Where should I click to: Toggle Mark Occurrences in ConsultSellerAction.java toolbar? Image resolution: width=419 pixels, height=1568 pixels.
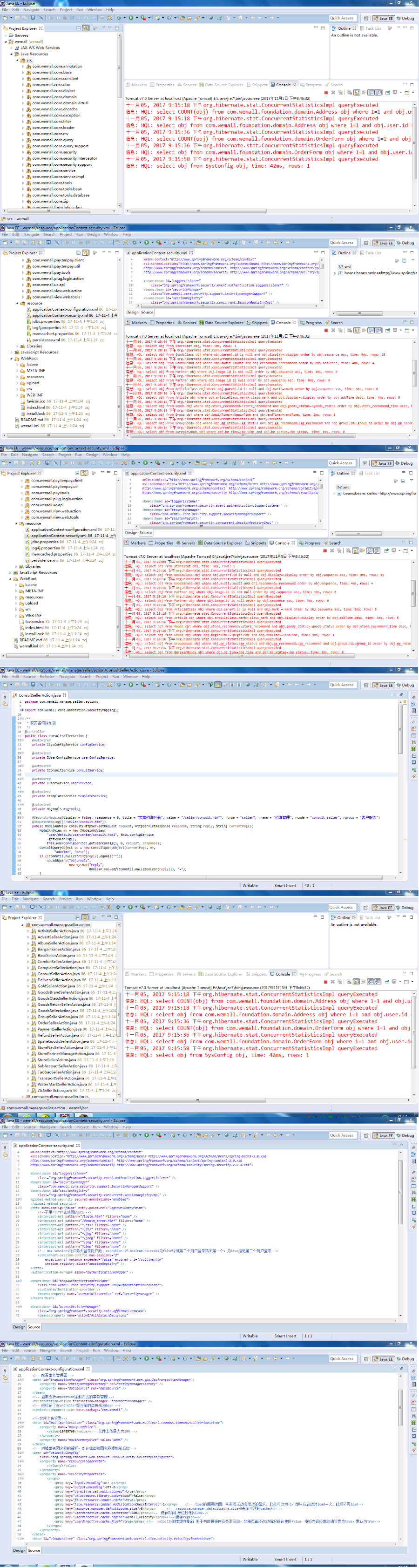pyautogui.click(x=218, y=685)
